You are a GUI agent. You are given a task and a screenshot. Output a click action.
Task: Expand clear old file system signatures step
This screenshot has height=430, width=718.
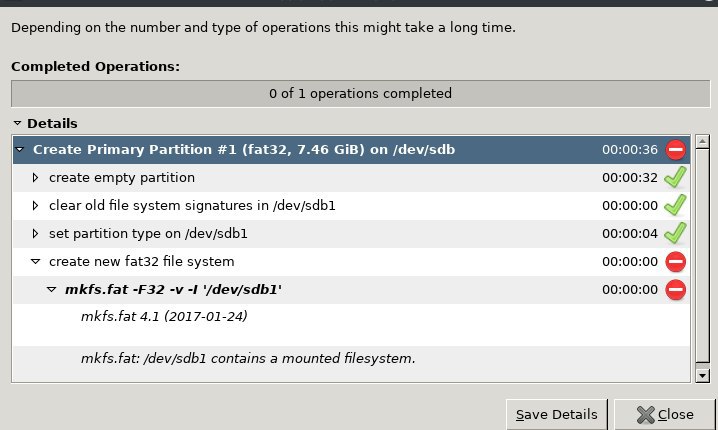tap(36, 206)
